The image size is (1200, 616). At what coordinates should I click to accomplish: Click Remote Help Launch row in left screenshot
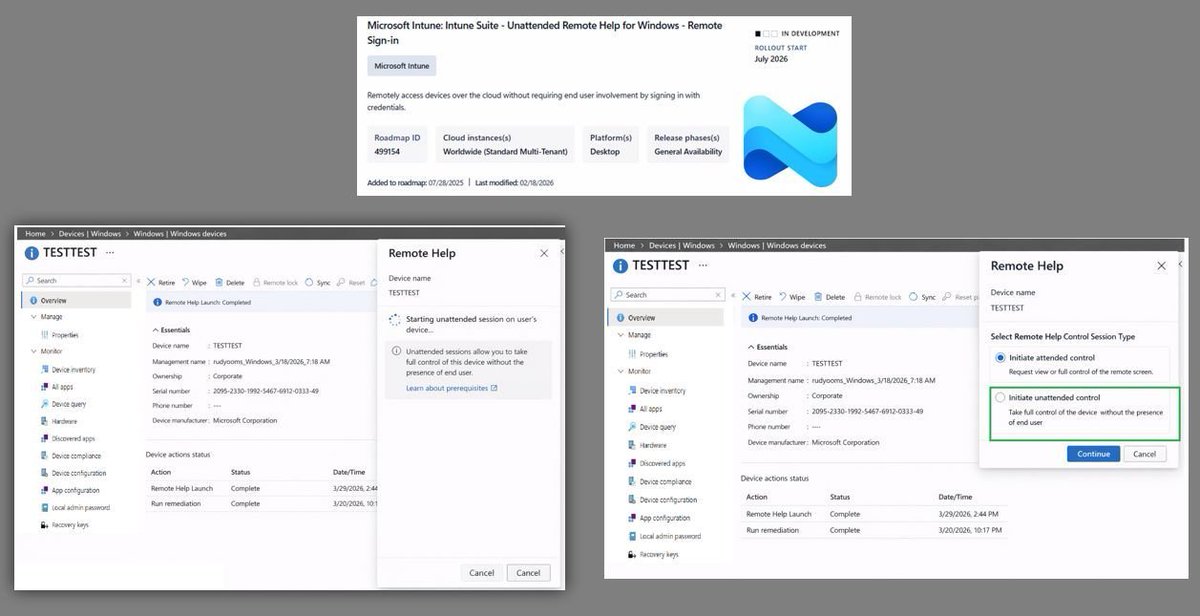[x=260, y=488]
